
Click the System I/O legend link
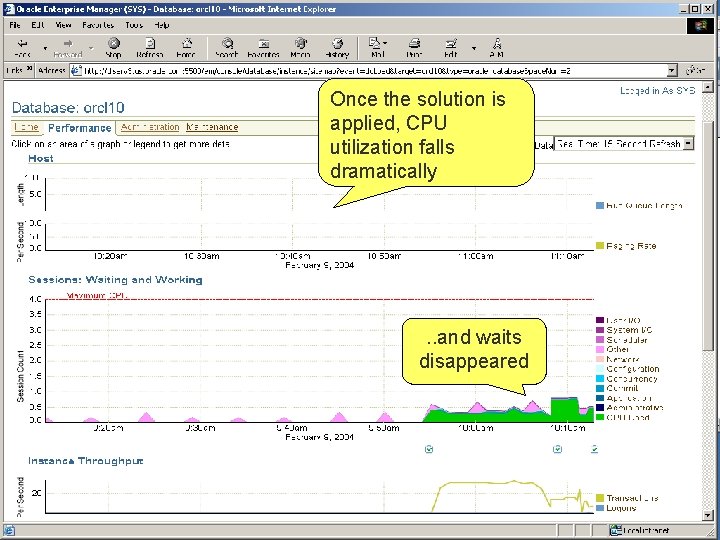pyautogui.click(x=629, y=330)
